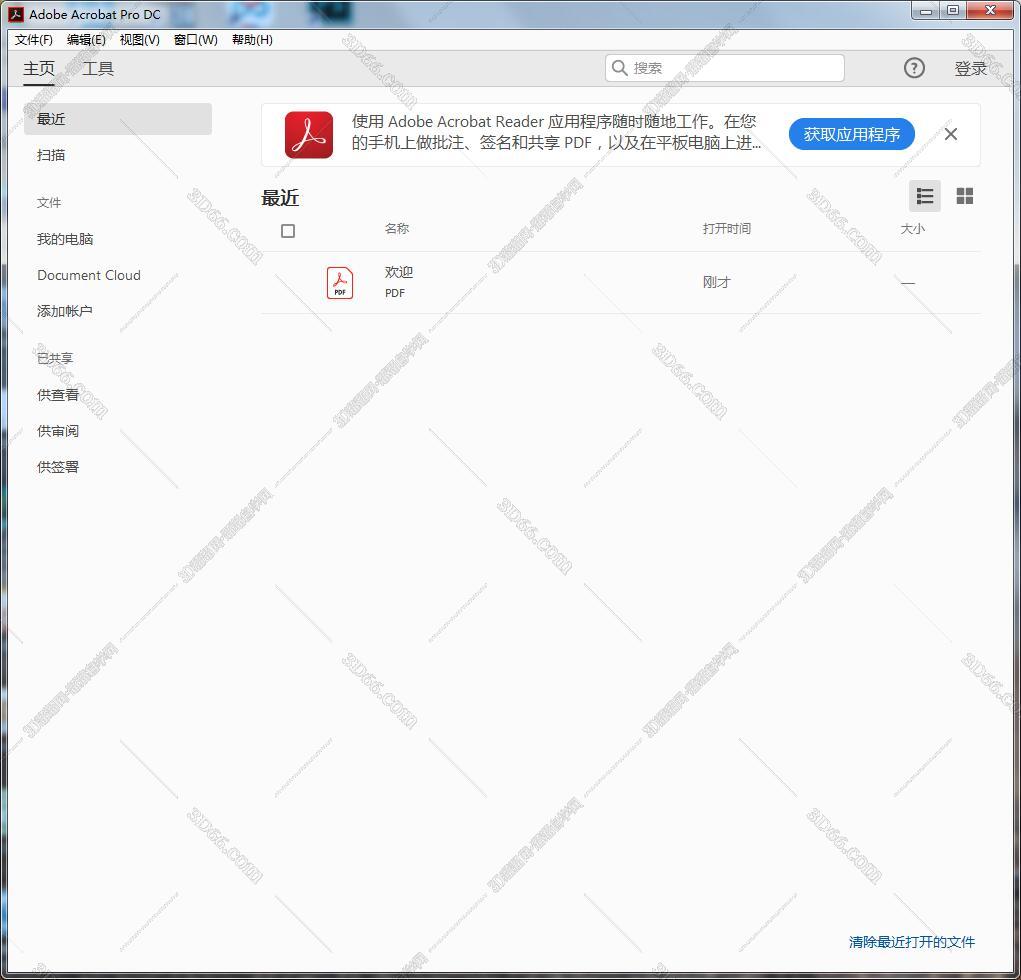Click the Acrobat title bar app icon

click(16, 14)
